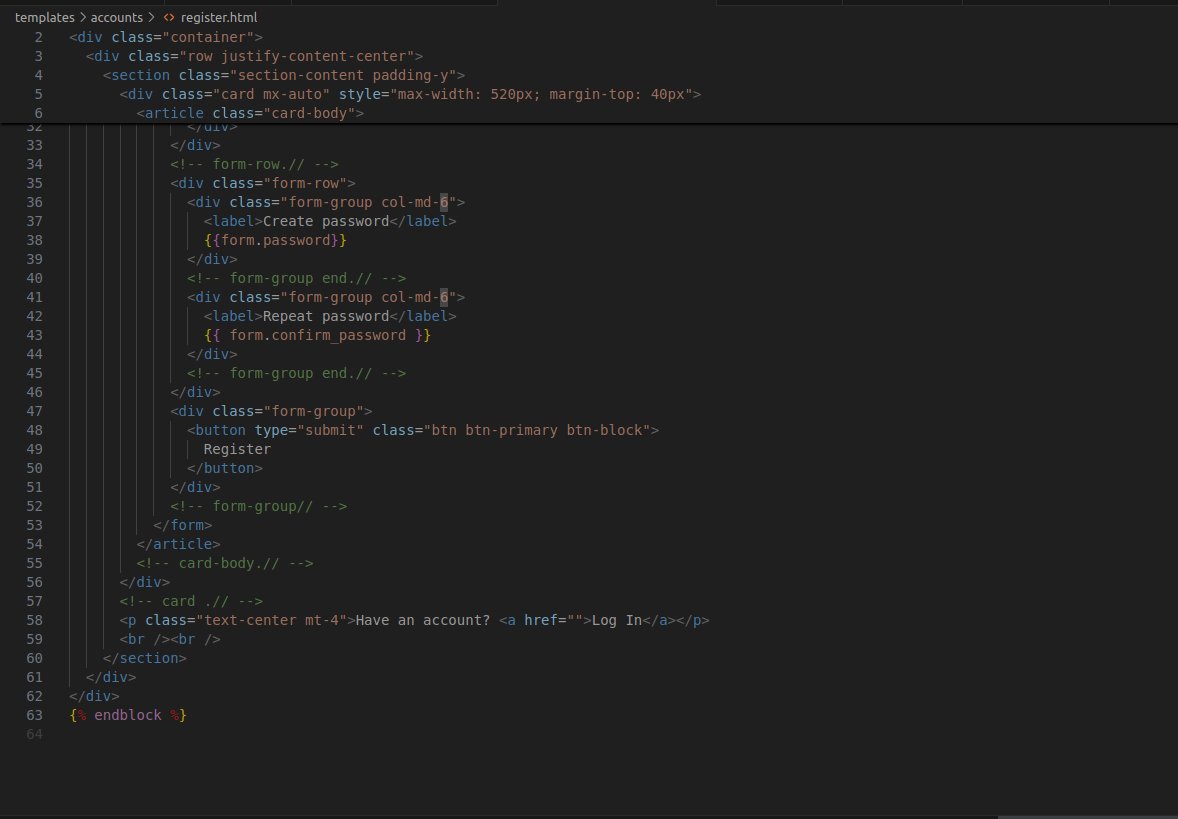Click the chevron after templates in breadcrumb
1178x819 pixels.
(83, 17)
